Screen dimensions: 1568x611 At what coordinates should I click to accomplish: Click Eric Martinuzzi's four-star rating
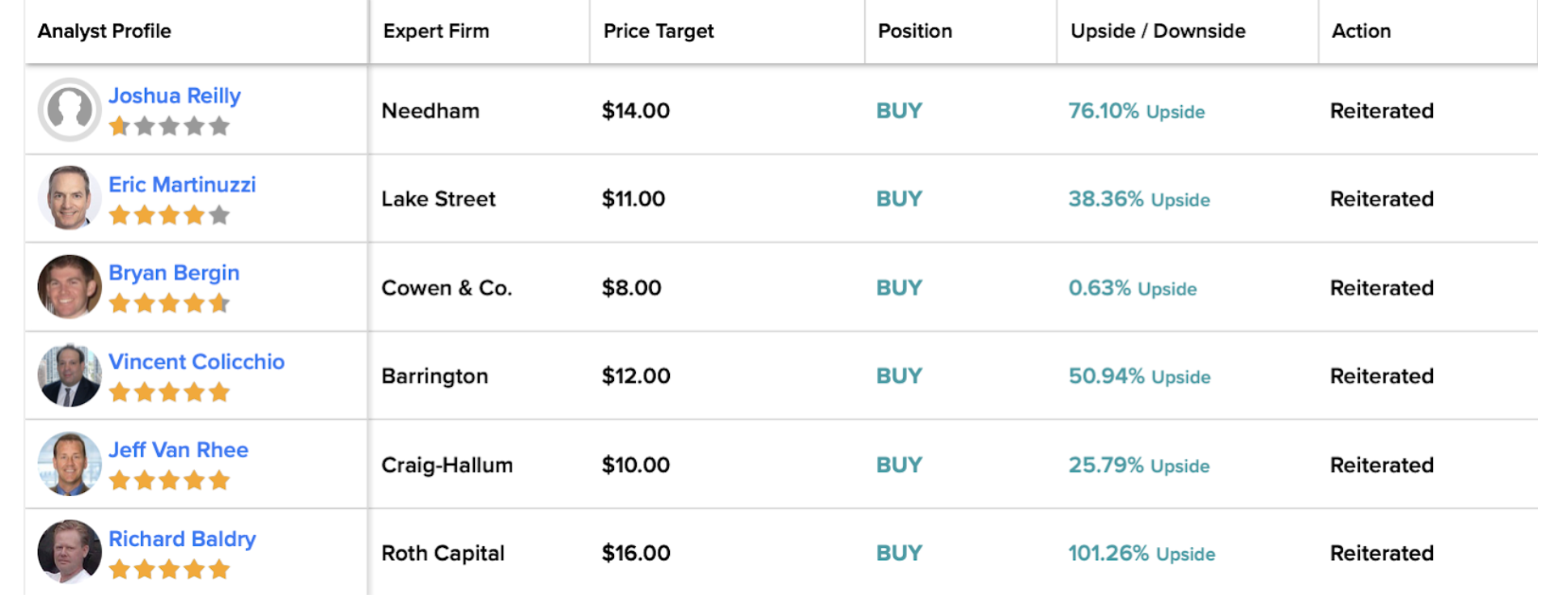coord(169,215)
